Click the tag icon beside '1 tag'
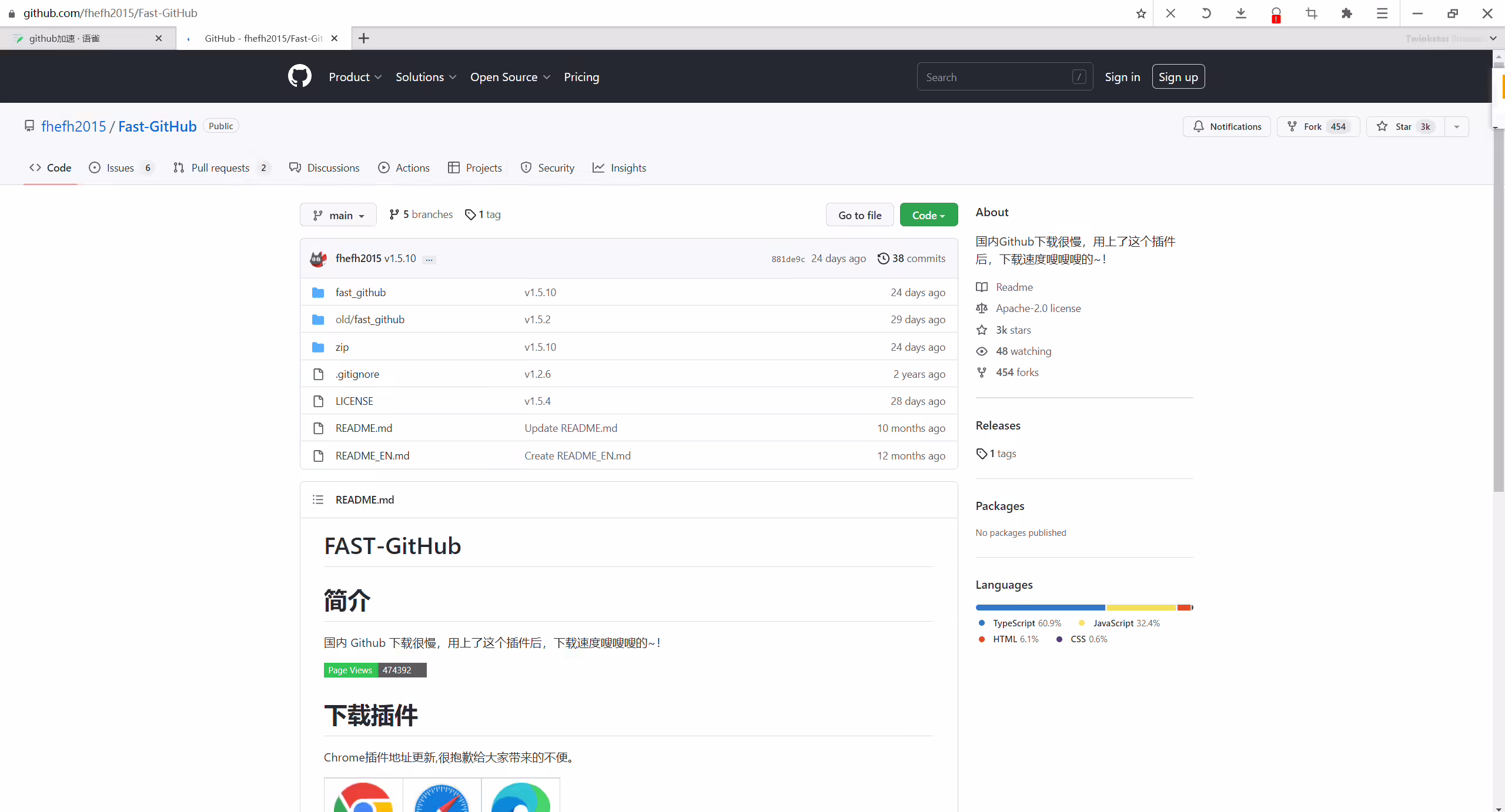 point(470,214)
